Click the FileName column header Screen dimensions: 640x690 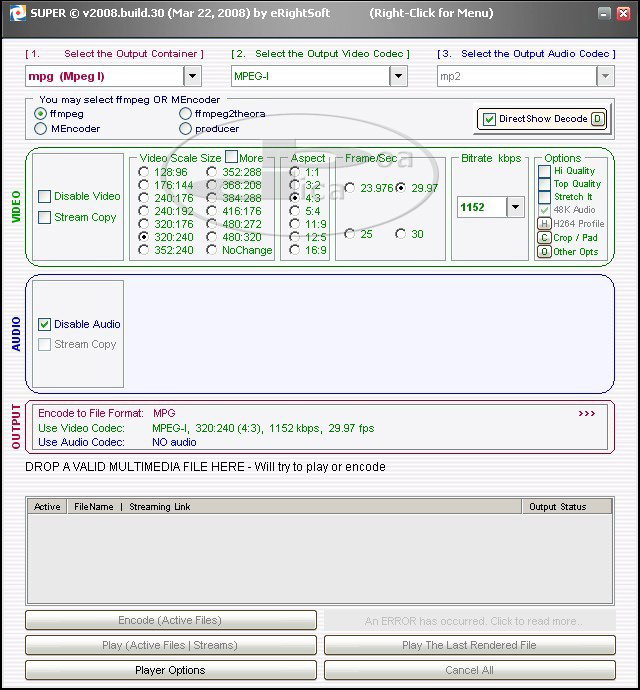tap(94, 507)
